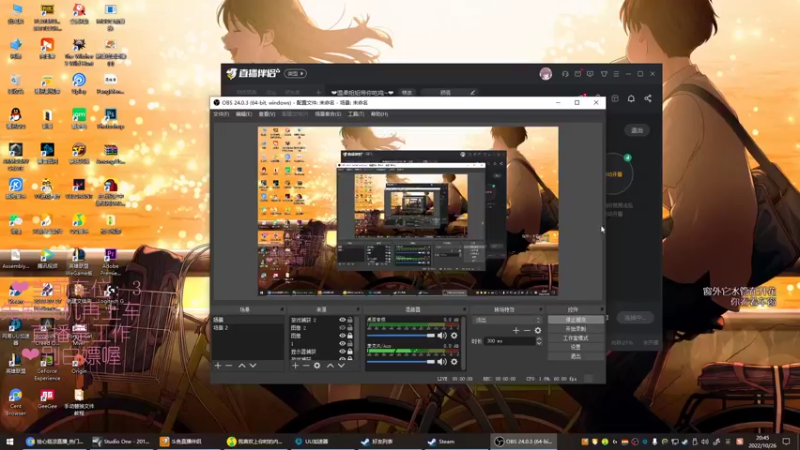The image size is (800, 450).
Task: Pop out the 控件 dock panel
Action: pos(602,309)
